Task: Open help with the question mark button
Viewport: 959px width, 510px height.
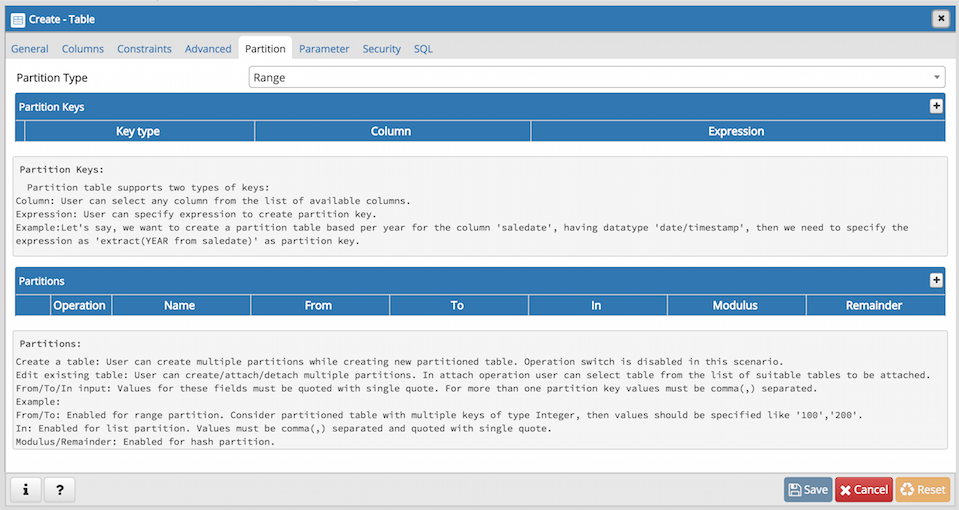Action: point(59,490)
